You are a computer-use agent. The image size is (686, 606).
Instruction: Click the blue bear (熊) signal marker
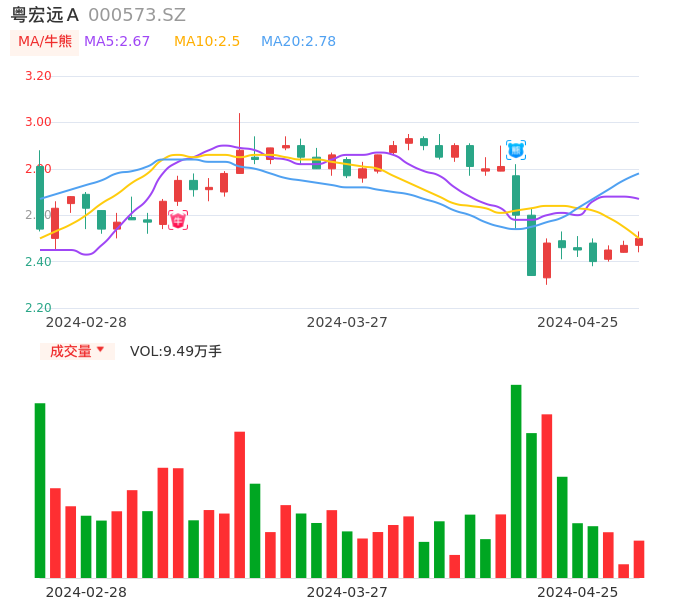point(516,150)
